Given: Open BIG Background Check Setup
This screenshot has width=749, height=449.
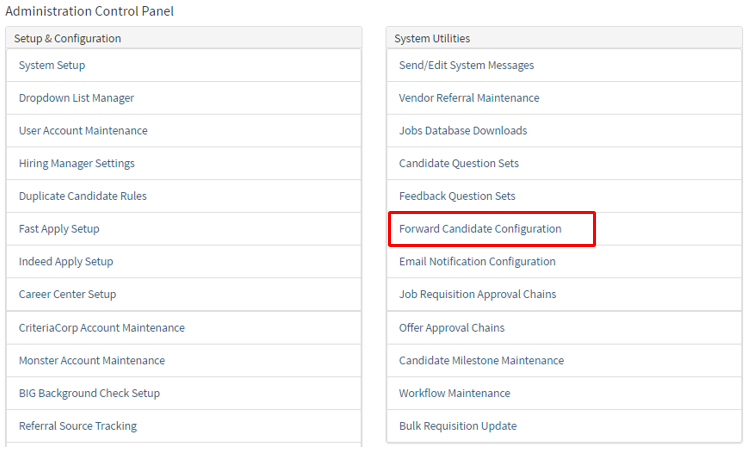Looking at the screenshot, I should pyautogui.click(x=89, y=393).
